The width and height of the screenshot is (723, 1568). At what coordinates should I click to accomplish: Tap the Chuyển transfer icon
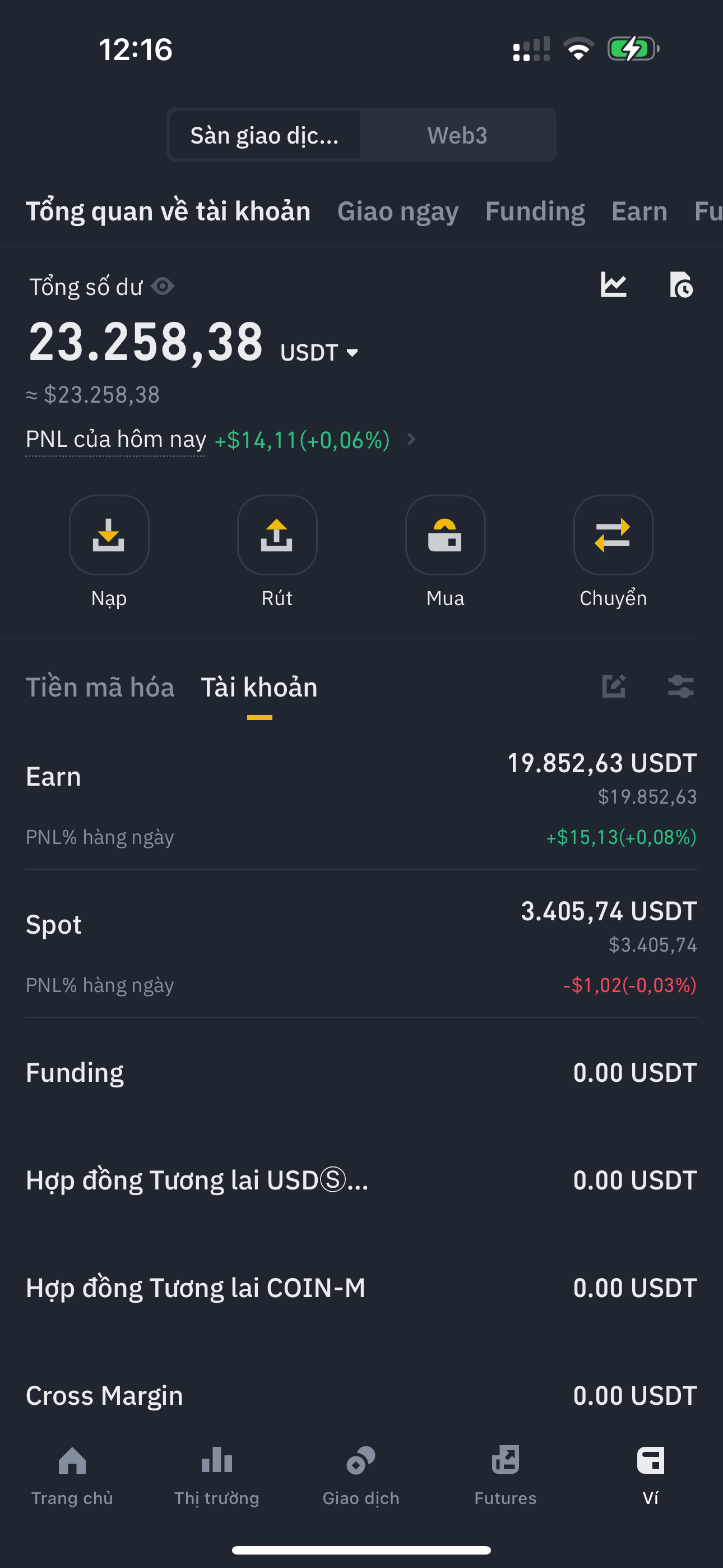tap(613, 535)
